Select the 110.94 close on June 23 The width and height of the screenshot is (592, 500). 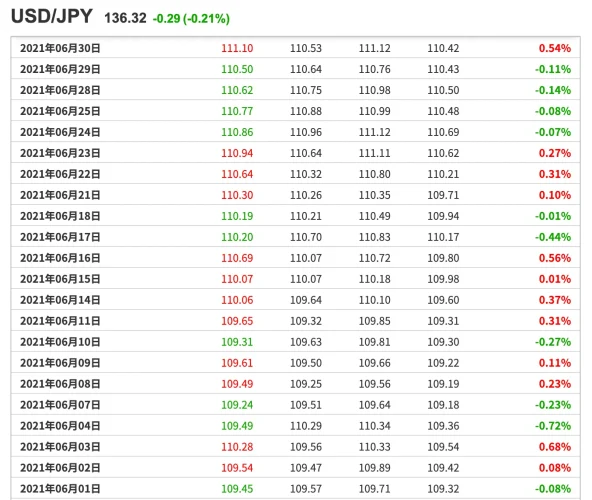(x=237, y=153)
